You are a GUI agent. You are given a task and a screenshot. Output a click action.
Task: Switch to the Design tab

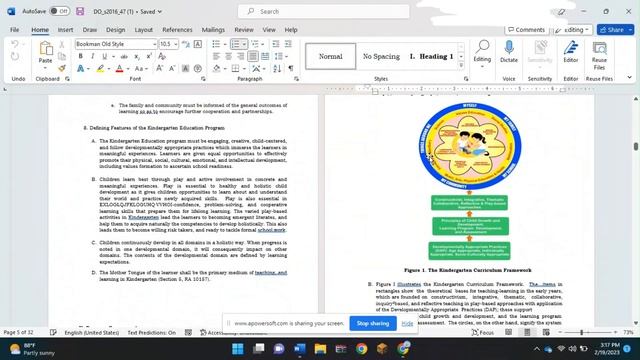coord(116,30)
